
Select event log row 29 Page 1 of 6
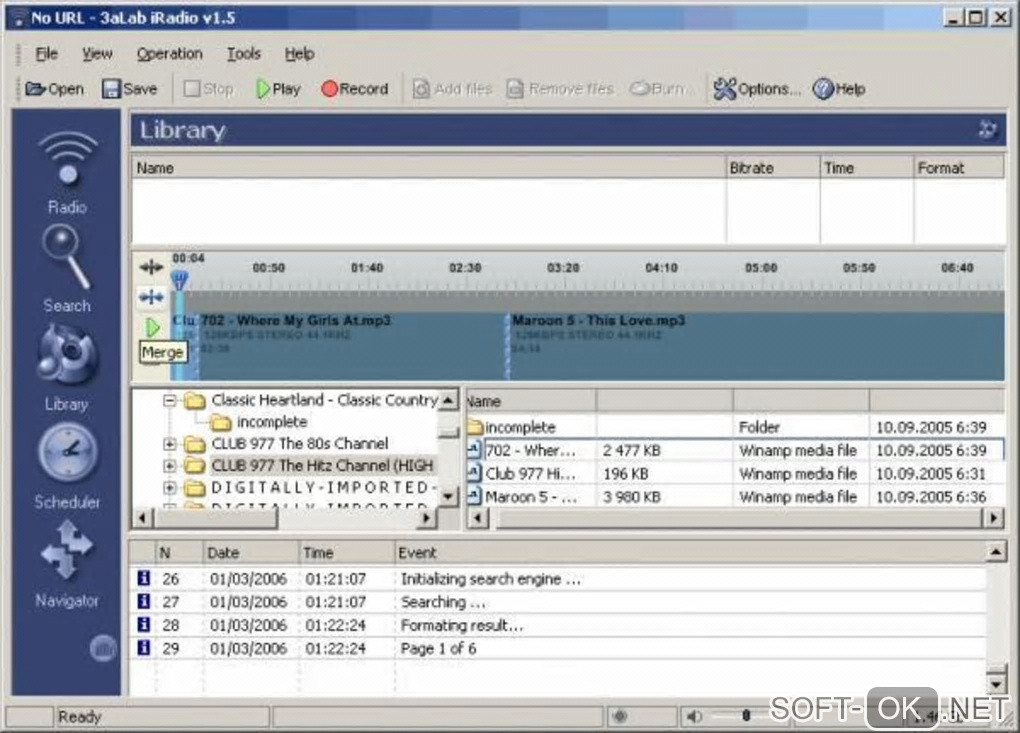(x=559, y=648)
